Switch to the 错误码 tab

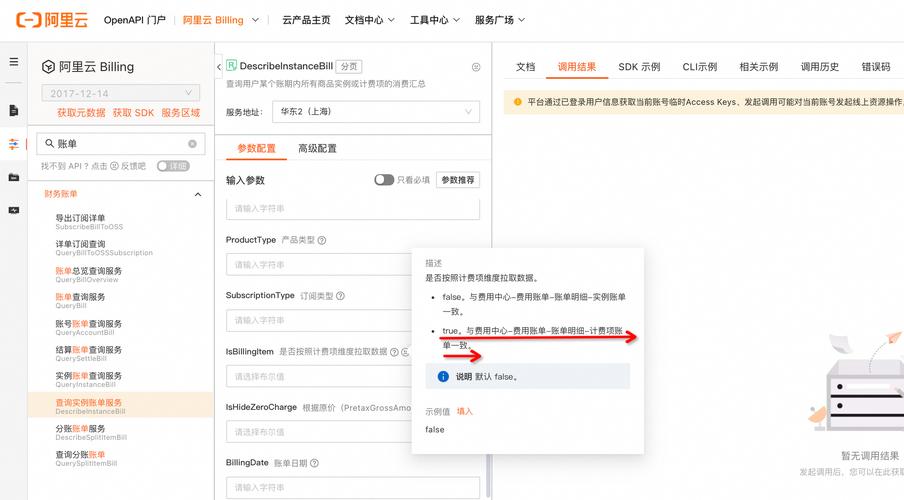(876, 67)
